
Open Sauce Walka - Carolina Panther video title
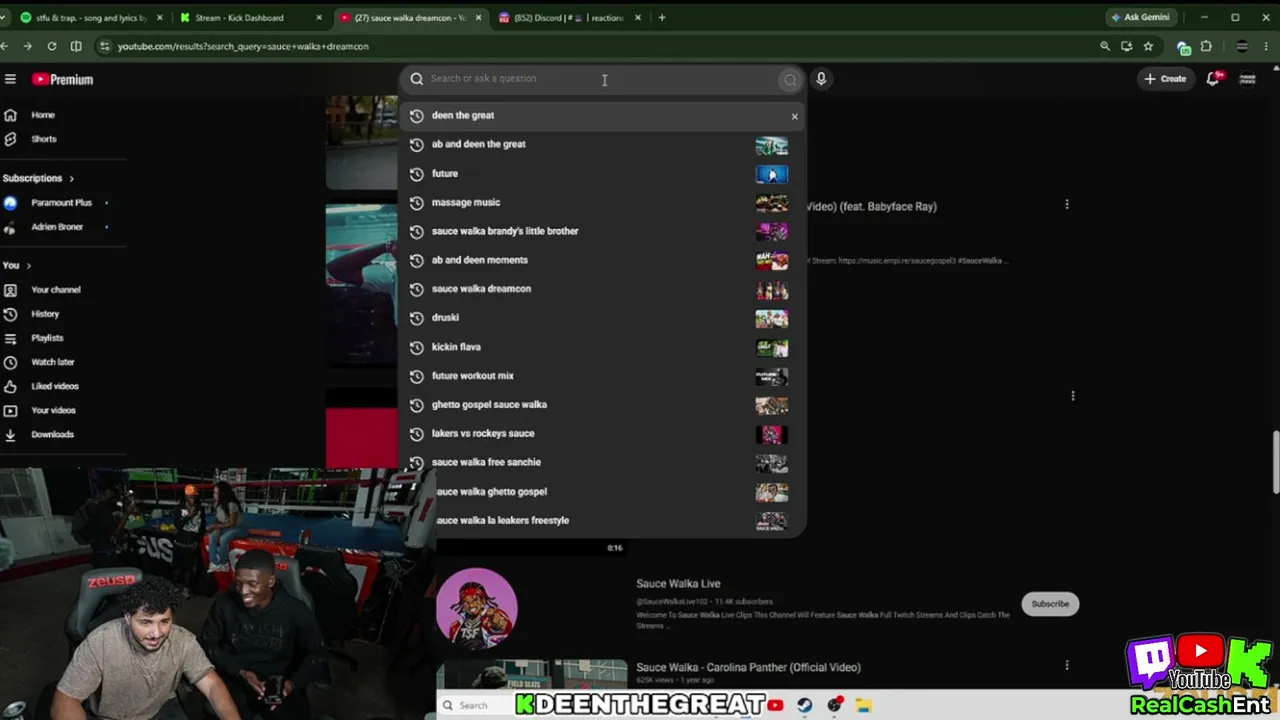(748, 667)
